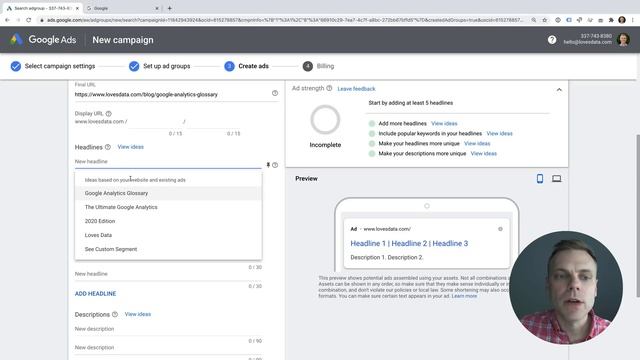View ideas for Add more headlines

tap(444, 123)
